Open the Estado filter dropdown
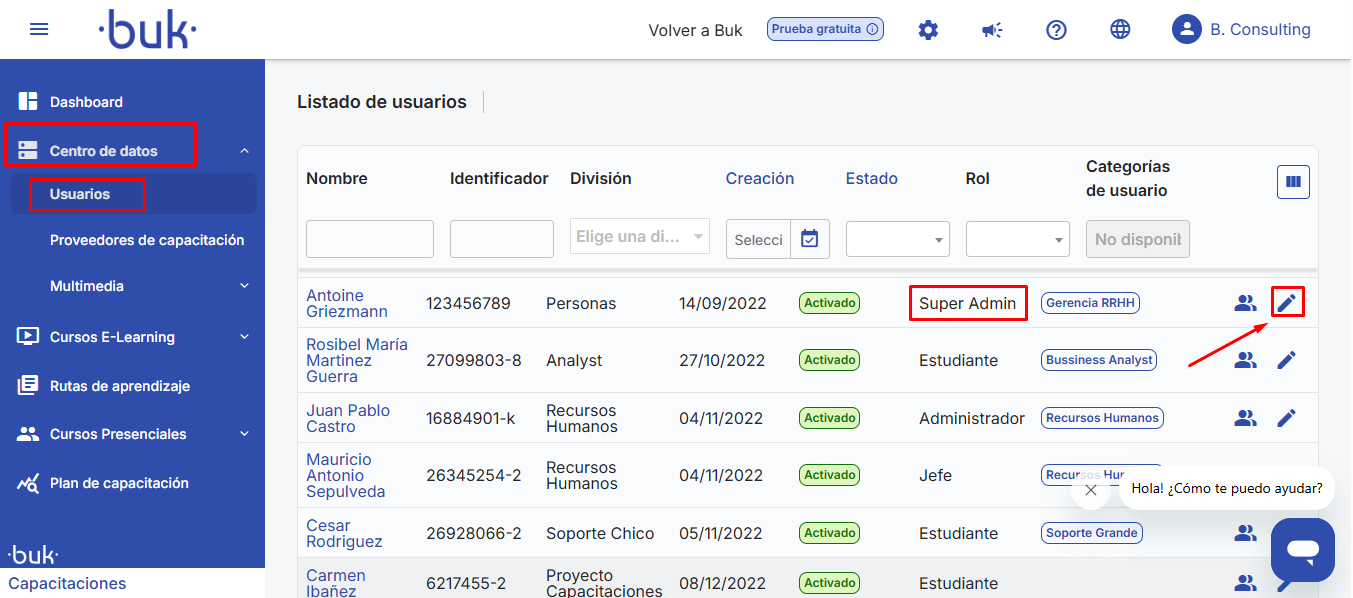Viewport: 1353px width, 598px height. (x=897, y=240)
